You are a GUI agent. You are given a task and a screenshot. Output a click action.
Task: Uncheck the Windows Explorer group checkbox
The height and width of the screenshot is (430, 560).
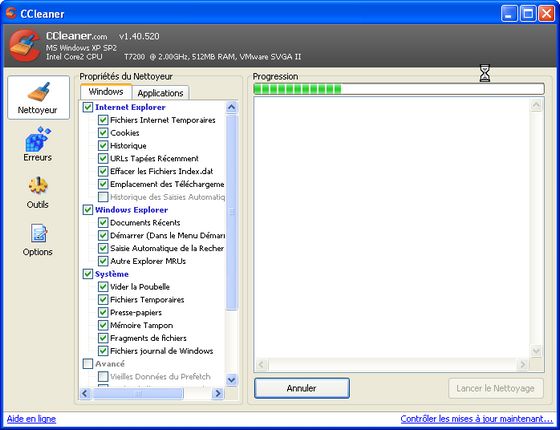tap(88, 210)
